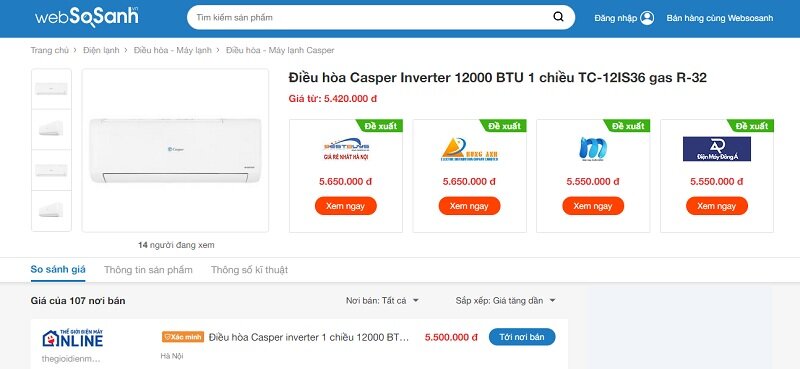Open the Điện lạnh breadcrumb link
The image size is (800, 369).
click(101, 50)
